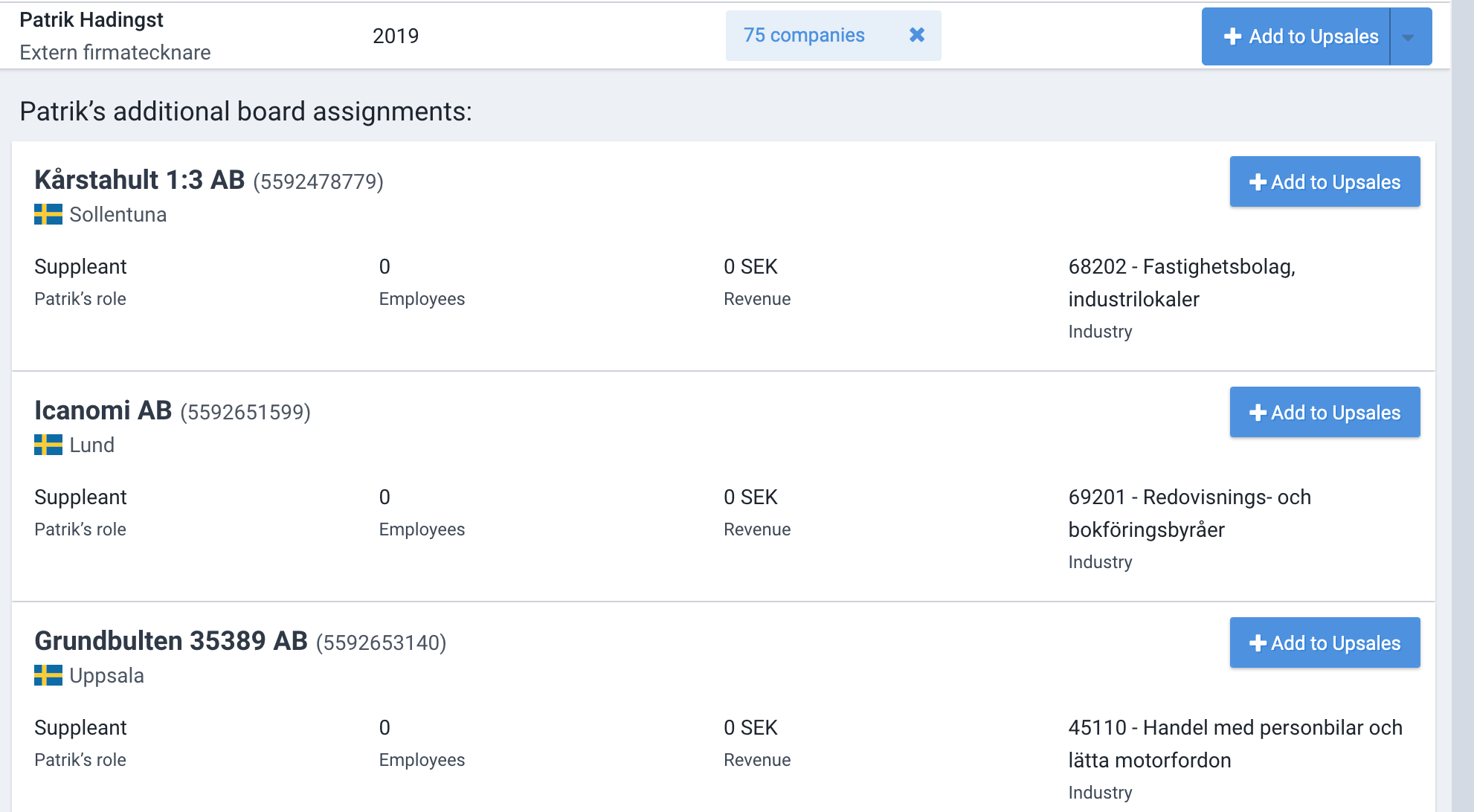Open Grundbulten 35389 AB company name

[171, 641]
